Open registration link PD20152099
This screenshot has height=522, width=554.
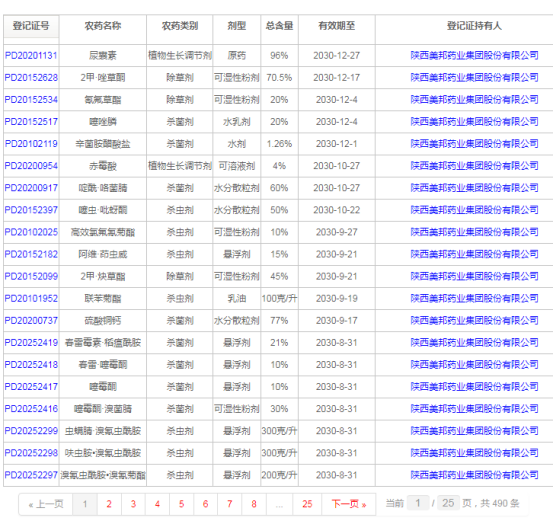coord(31,276)
